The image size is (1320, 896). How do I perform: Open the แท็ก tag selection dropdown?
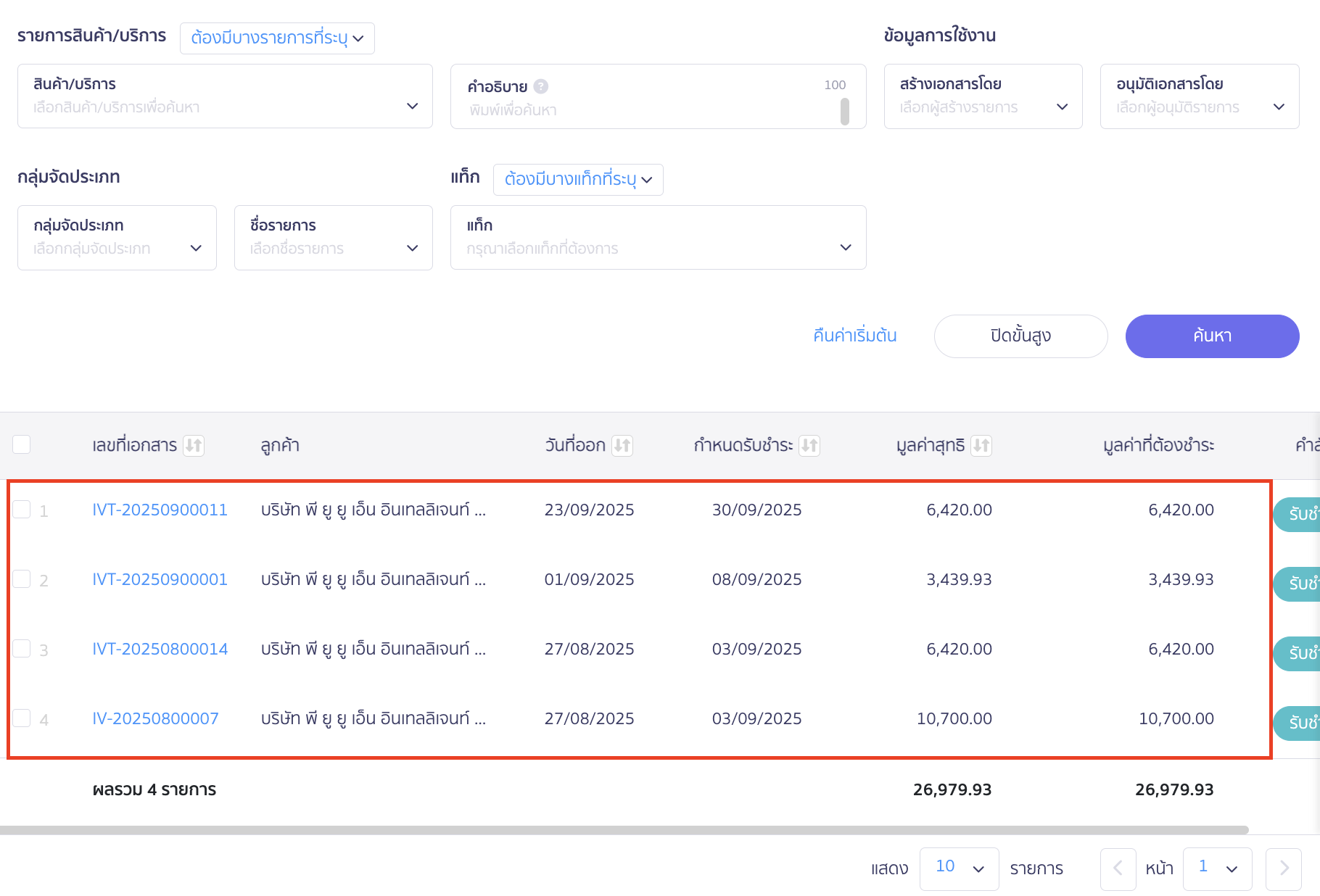tap(658, 238)
